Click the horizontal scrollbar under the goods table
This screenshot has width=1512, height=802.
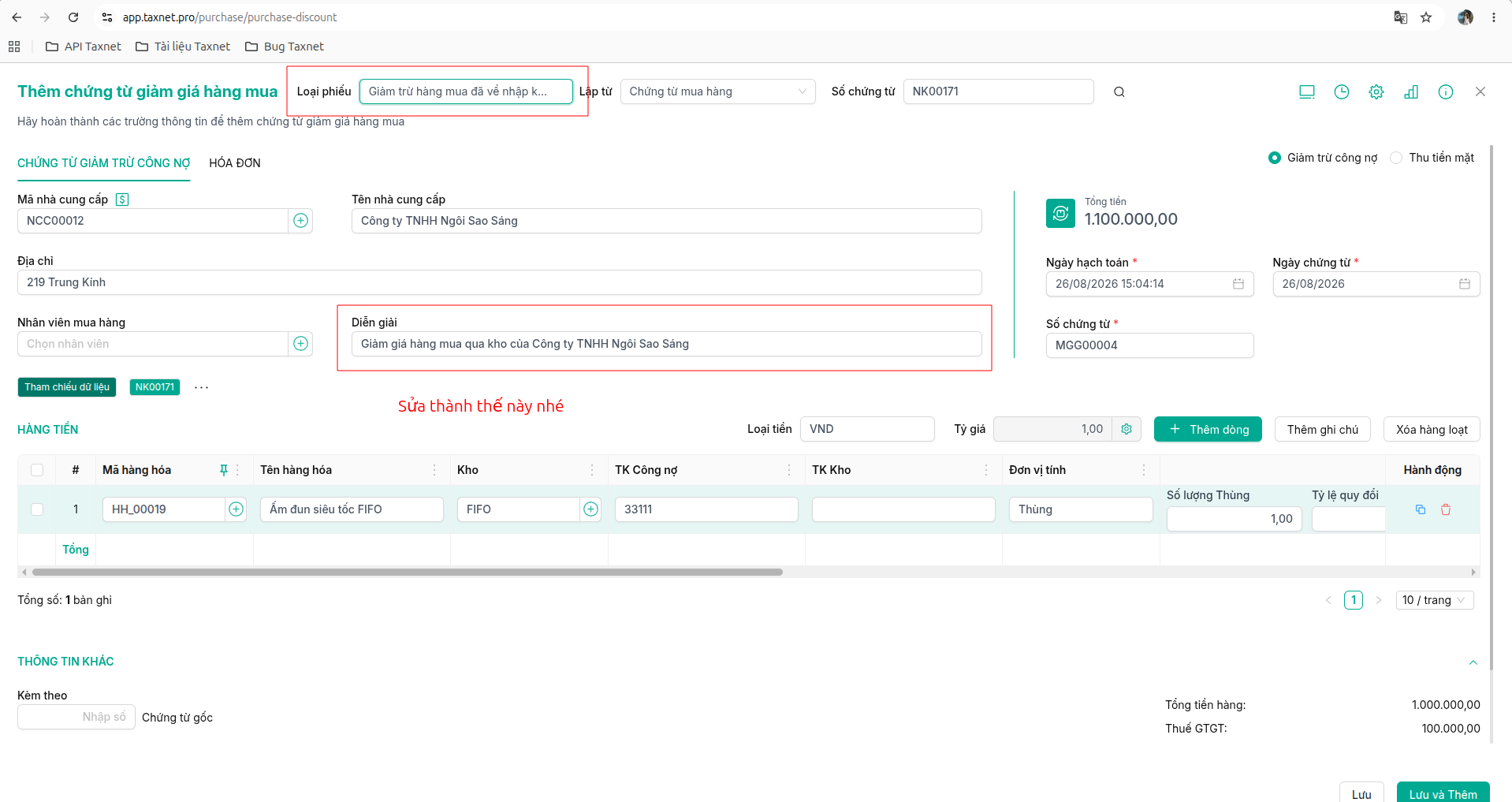point(408,572)
